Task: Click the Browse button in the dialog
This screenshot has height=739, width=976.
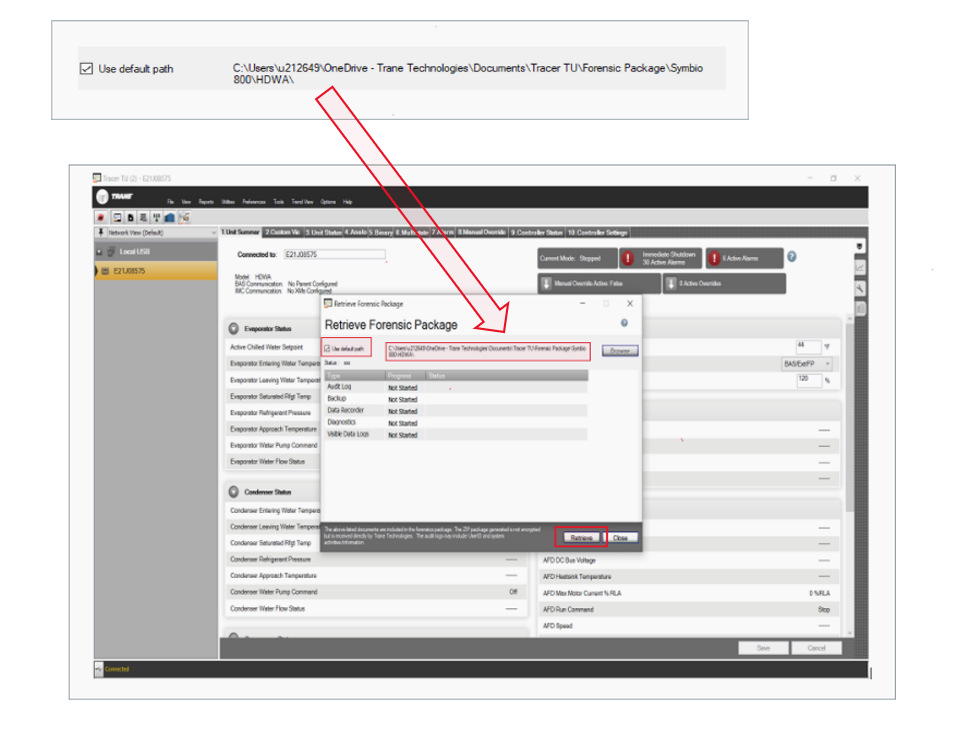Action: (620, 351)
